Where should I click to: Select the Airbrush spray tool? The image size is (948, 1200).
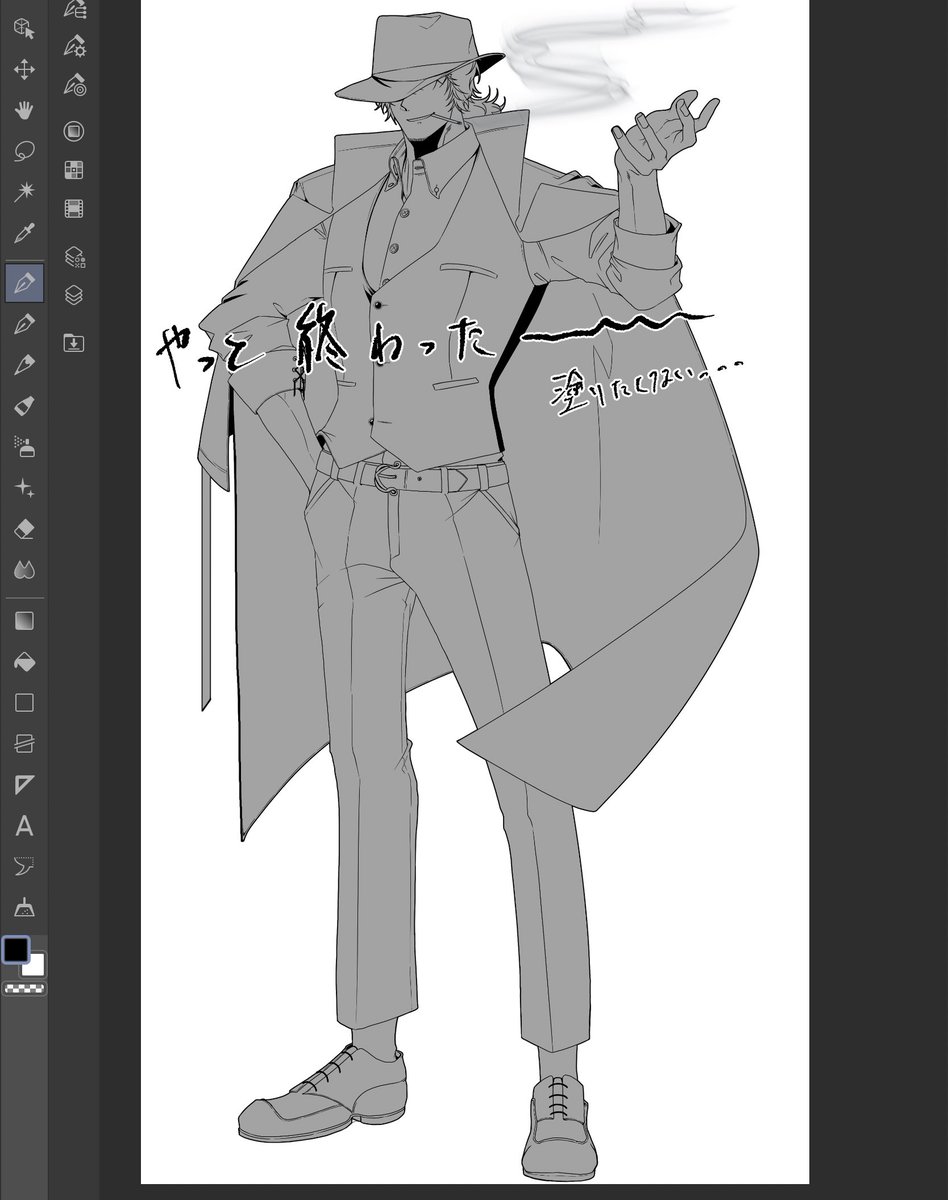pyautogui.click(x=24, y=447)
